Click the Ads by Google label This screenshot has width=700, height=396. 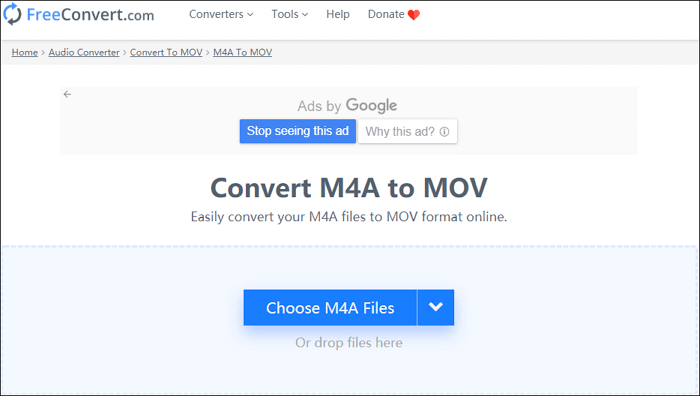coord(347,105)
